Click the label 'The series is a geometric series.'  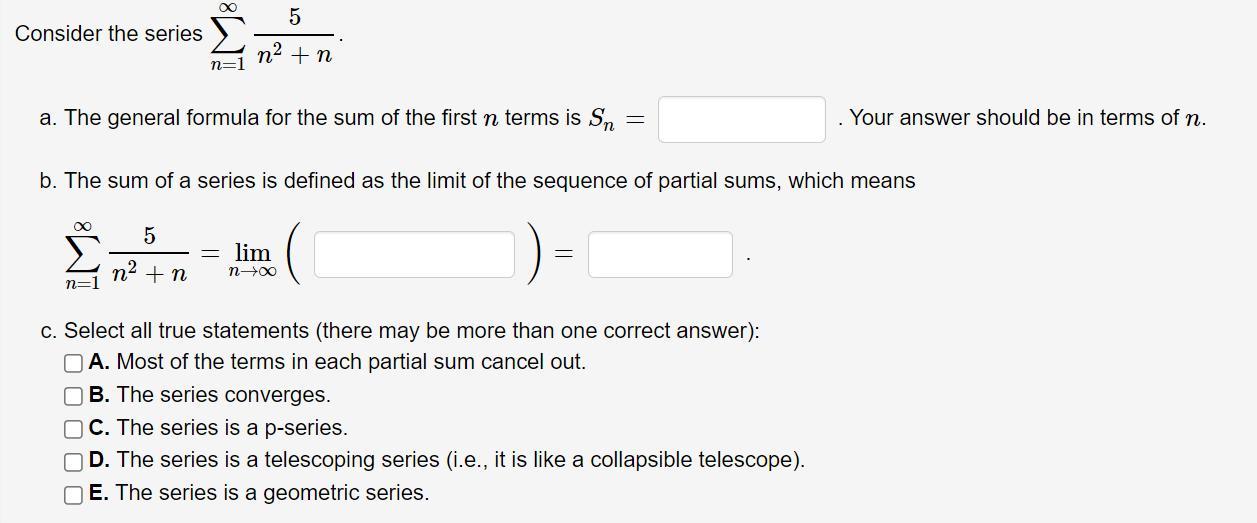272,493
